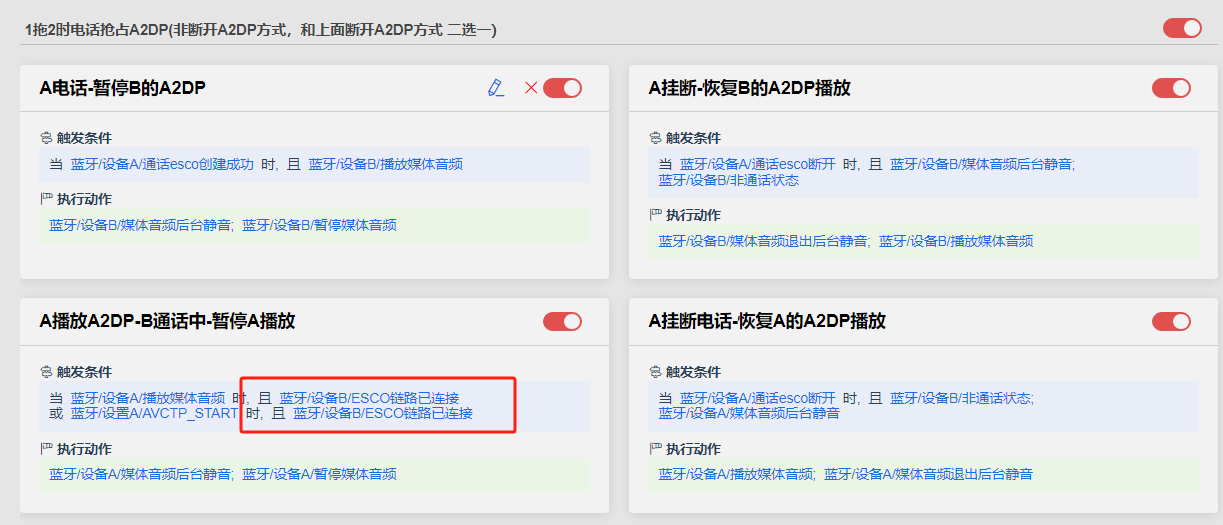Open the 蓝牙/设备A/媒体音频退出后台静音 action link

coord(928,474)
